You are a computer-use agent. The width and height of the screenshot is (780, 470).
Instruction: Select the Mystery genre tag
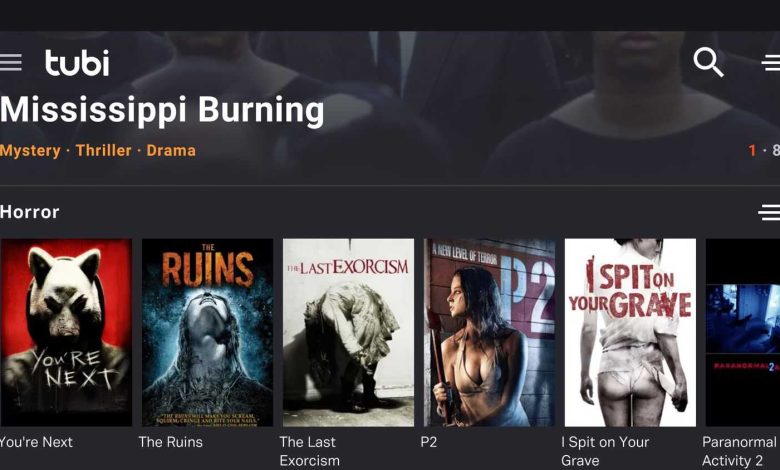tap(30, 150)
